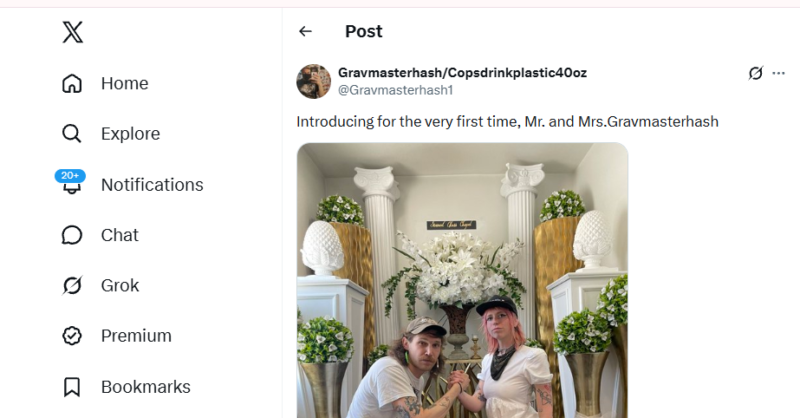This screenshot has height=418, width=800.
Task: Open the author's profile avatar
Action: tap(314, 81)
